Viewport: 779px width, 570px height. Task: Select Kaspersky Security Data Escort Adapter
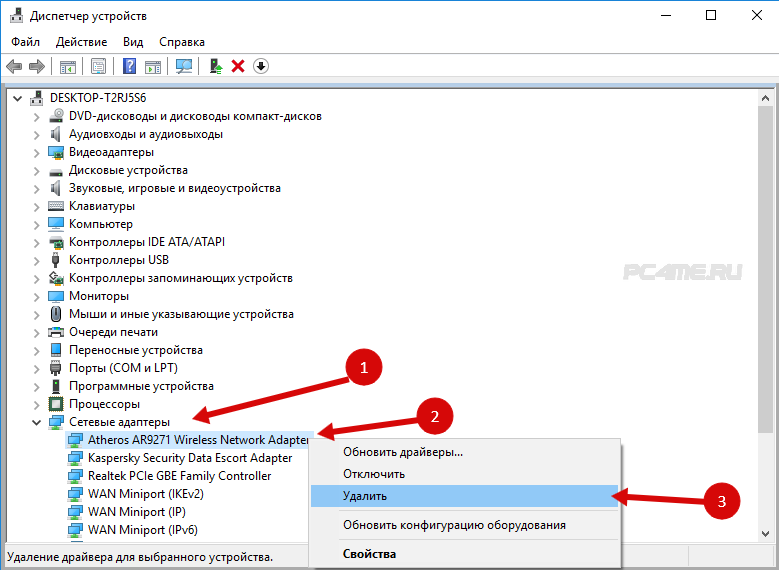coord(190,458)
